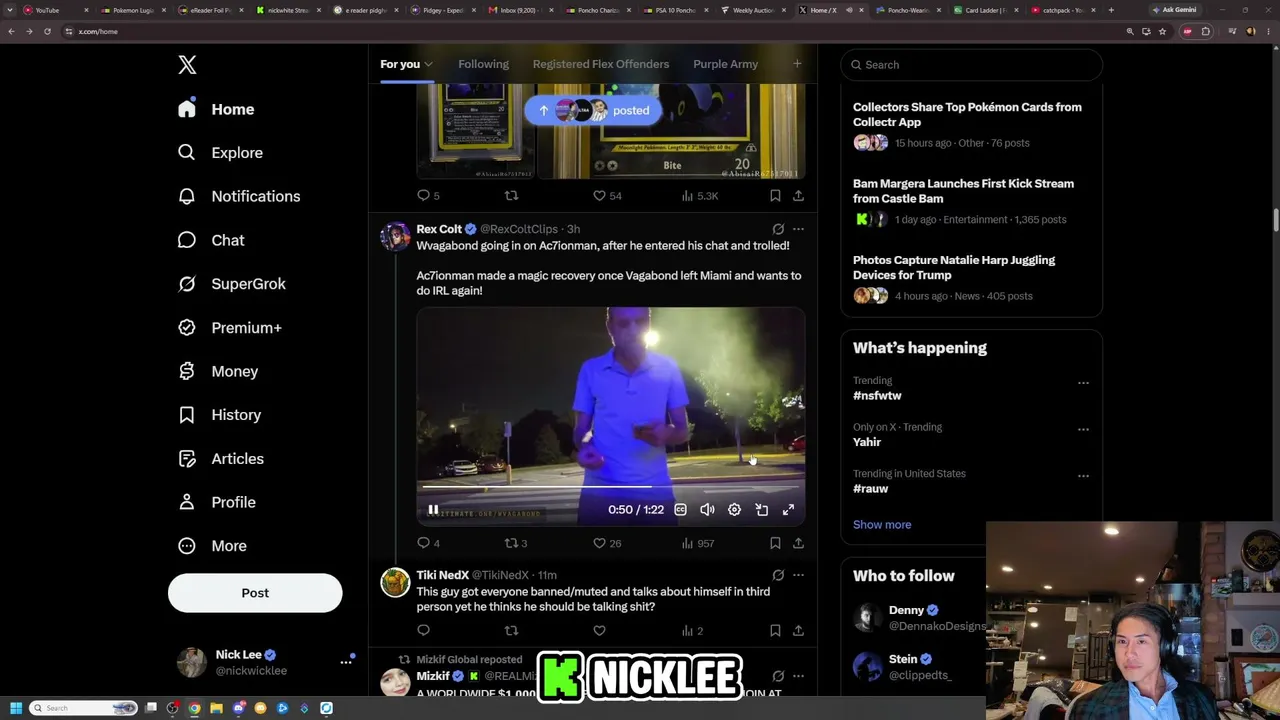Switch to the Following tab
This screenshot has width=1280, height=720.
483,64
